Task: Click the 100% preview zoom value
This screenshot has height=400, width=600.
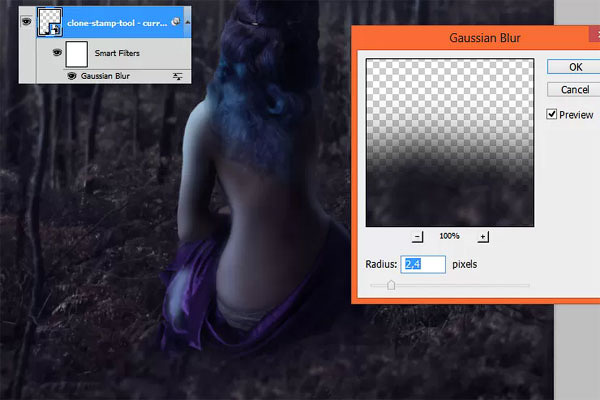Action: click(449, 236)
